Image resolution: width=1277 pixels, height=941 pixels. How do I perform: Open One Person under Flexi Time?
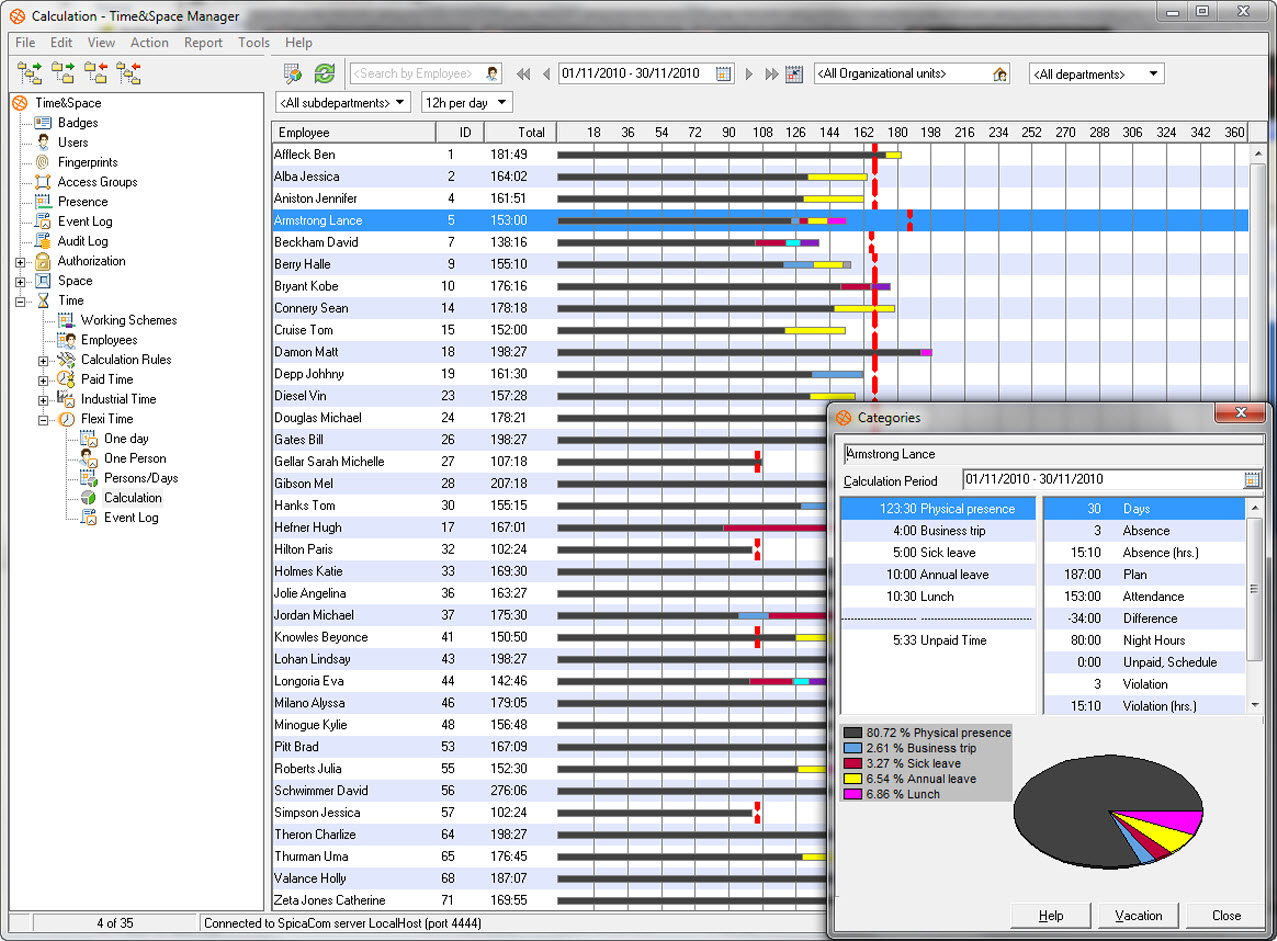click(135, 458)
